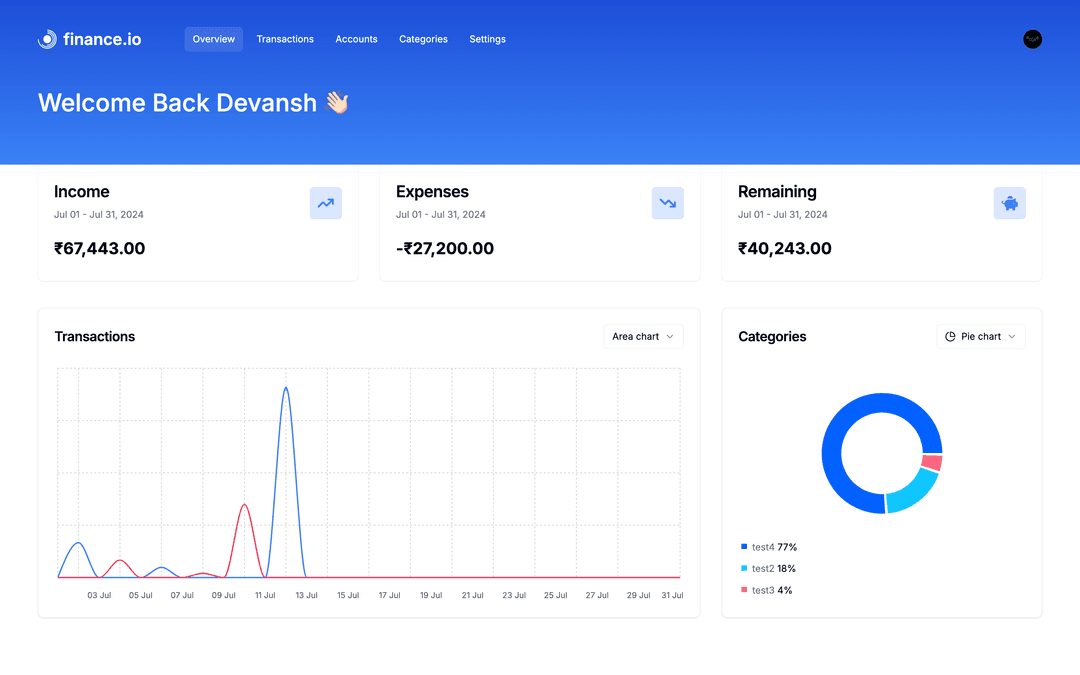Click the Categories navigation link
Screen dimensions: 1080x675
pos(423,39)
